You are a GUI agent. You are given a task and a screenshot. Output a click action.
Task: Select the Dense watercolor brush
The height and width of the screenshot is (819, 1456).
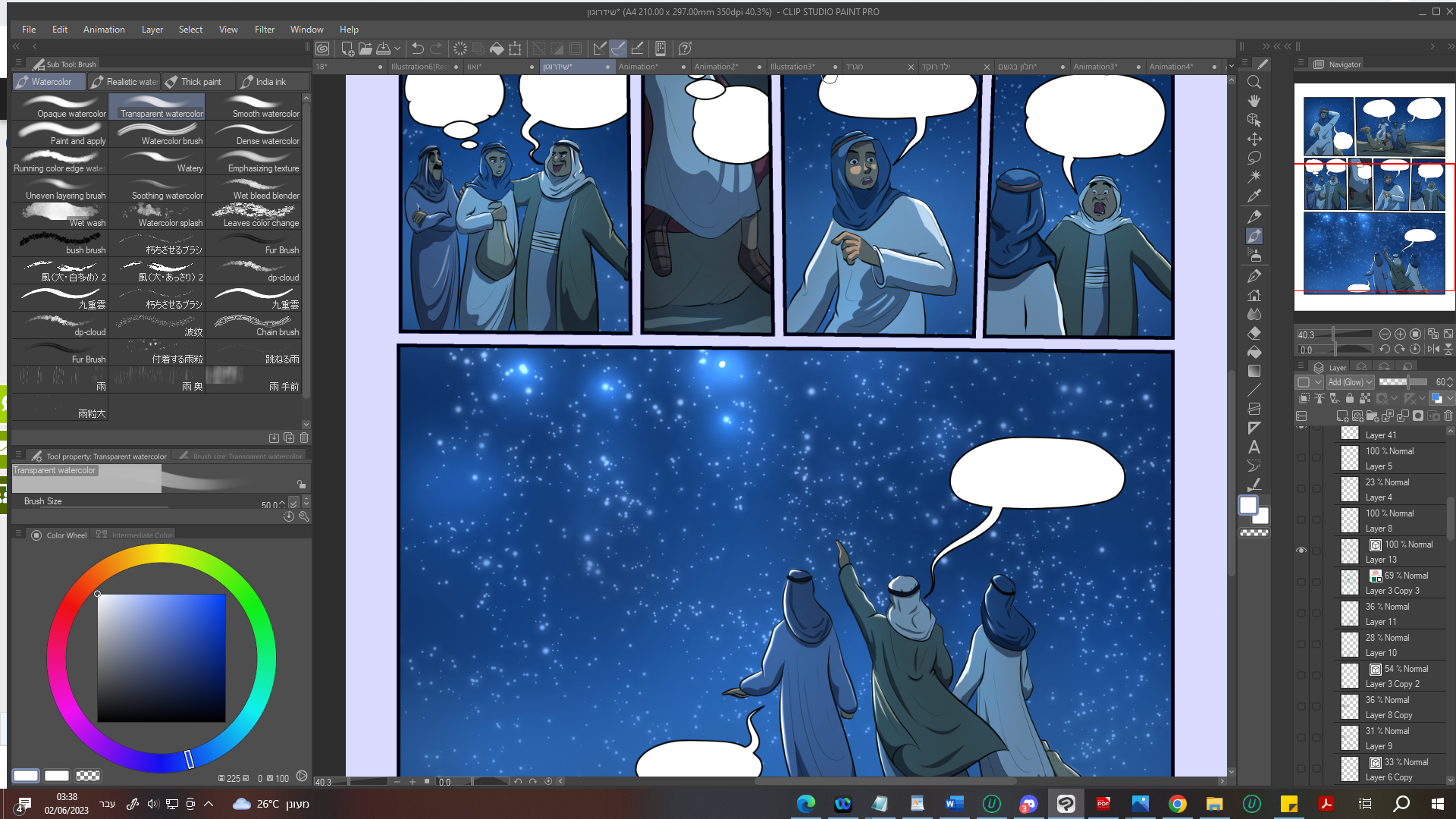[255, 133]
